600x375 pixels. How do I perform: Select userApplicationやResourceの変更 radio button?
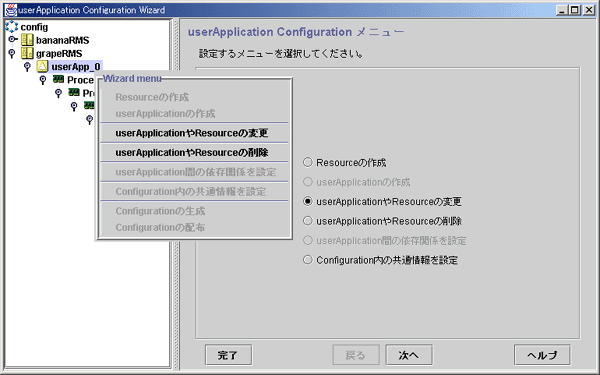(308, 201)
